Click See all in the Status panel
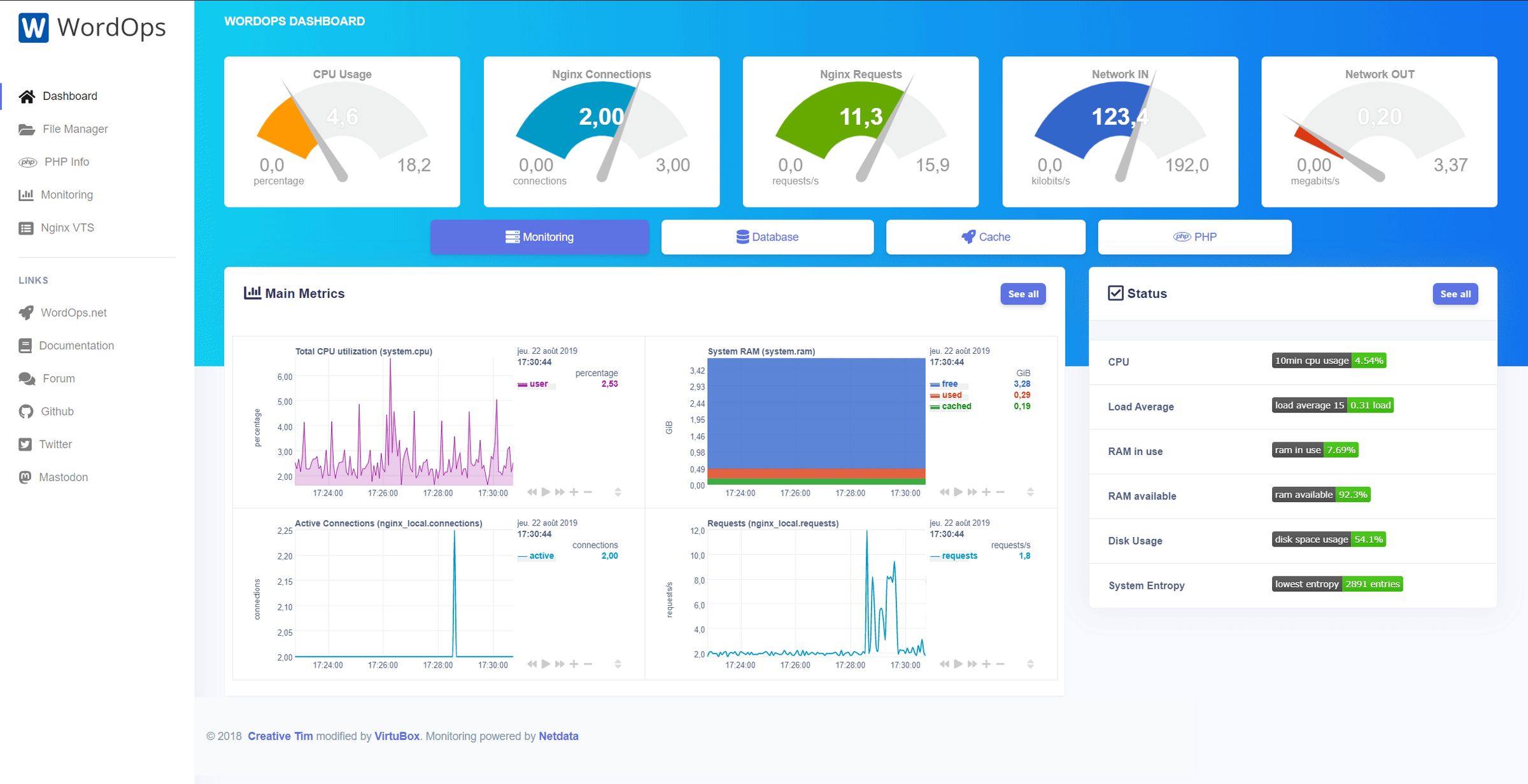This screenshot has height=784, width=1528. coord(1455,293)
